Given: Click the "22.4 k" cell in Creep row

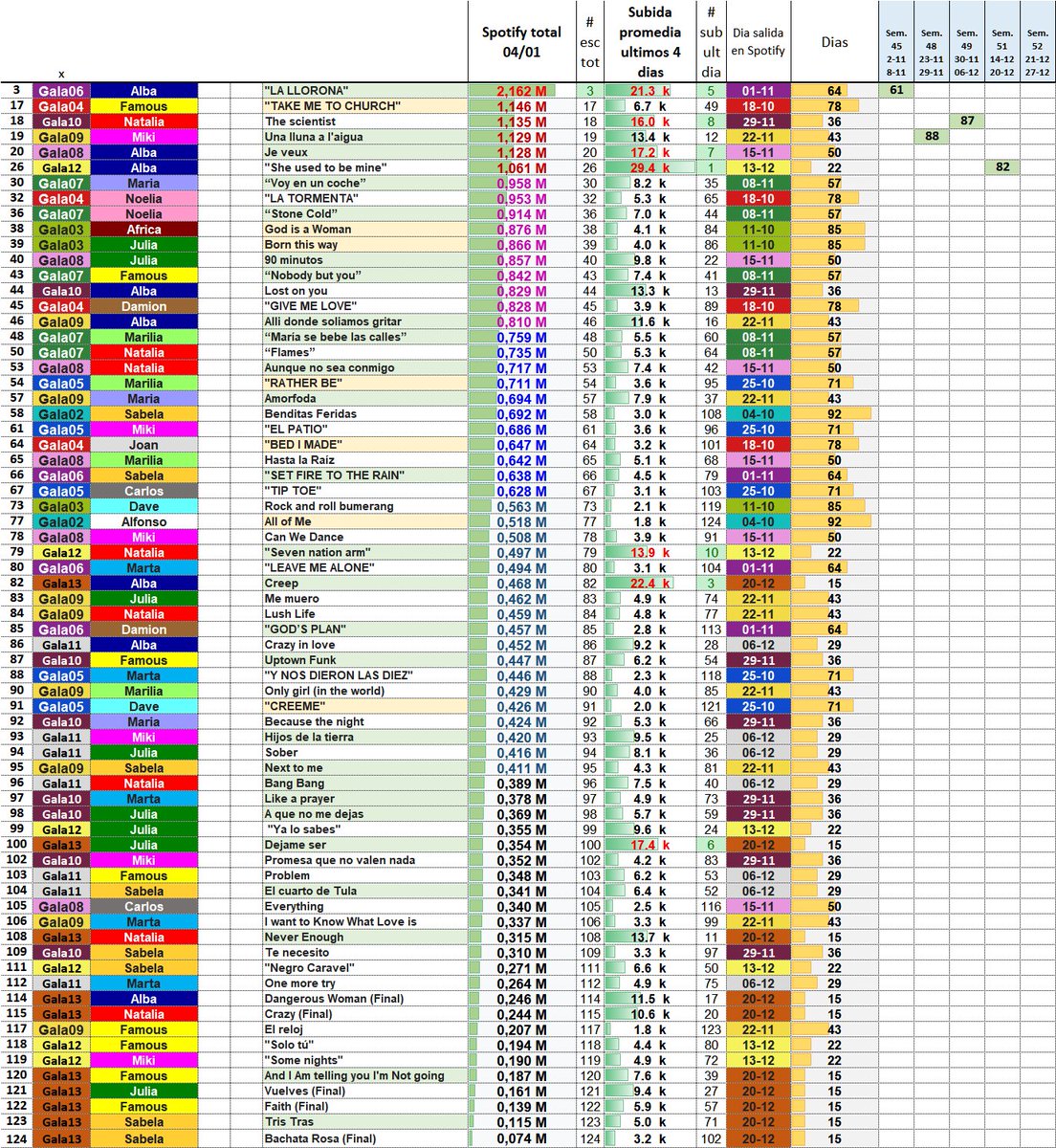Looking at the screenshot, I should click(x=649, y=583).
